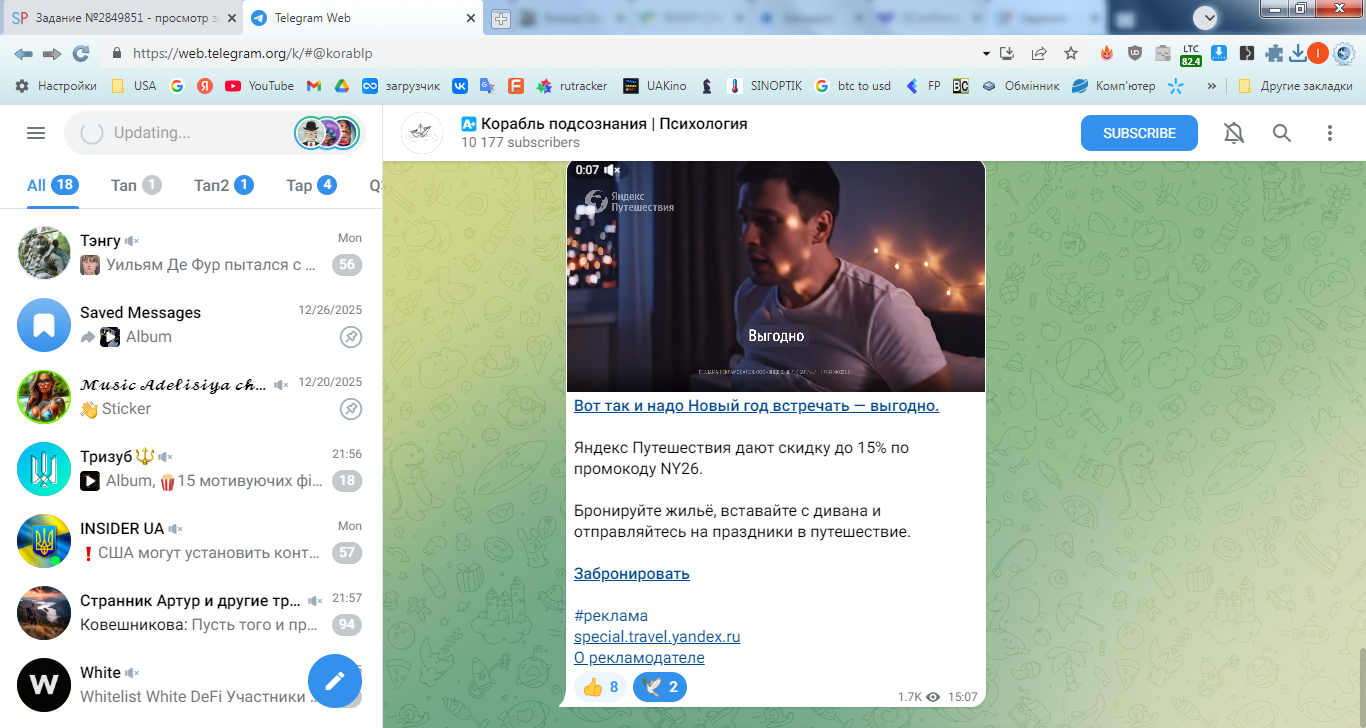Image resolution: width=1366 pixels, height=728 pixels.
Task: Open the Google Drive bookmark icon
Action: 341,86
